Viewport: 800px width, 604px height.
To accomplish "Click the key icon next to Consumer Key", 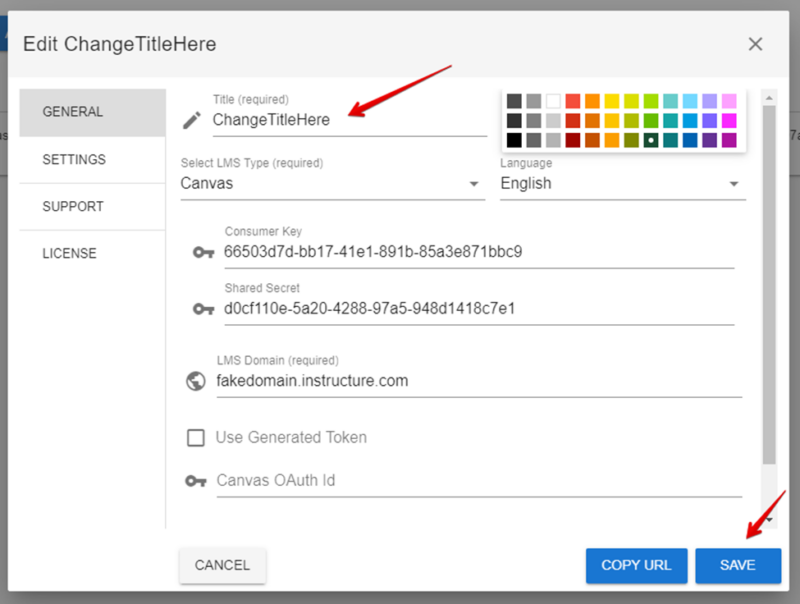I will click(203, 253).
